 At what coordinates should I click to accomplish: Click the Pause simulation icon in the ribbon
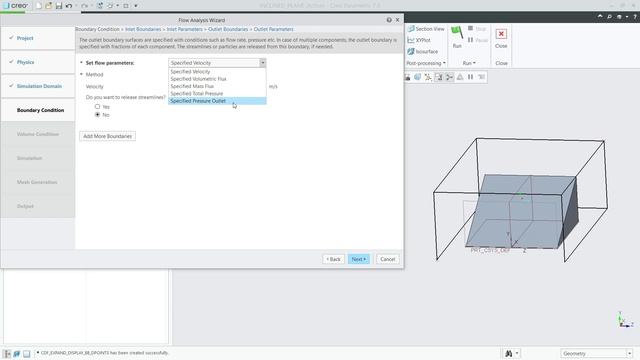click(x=470, y=40)
